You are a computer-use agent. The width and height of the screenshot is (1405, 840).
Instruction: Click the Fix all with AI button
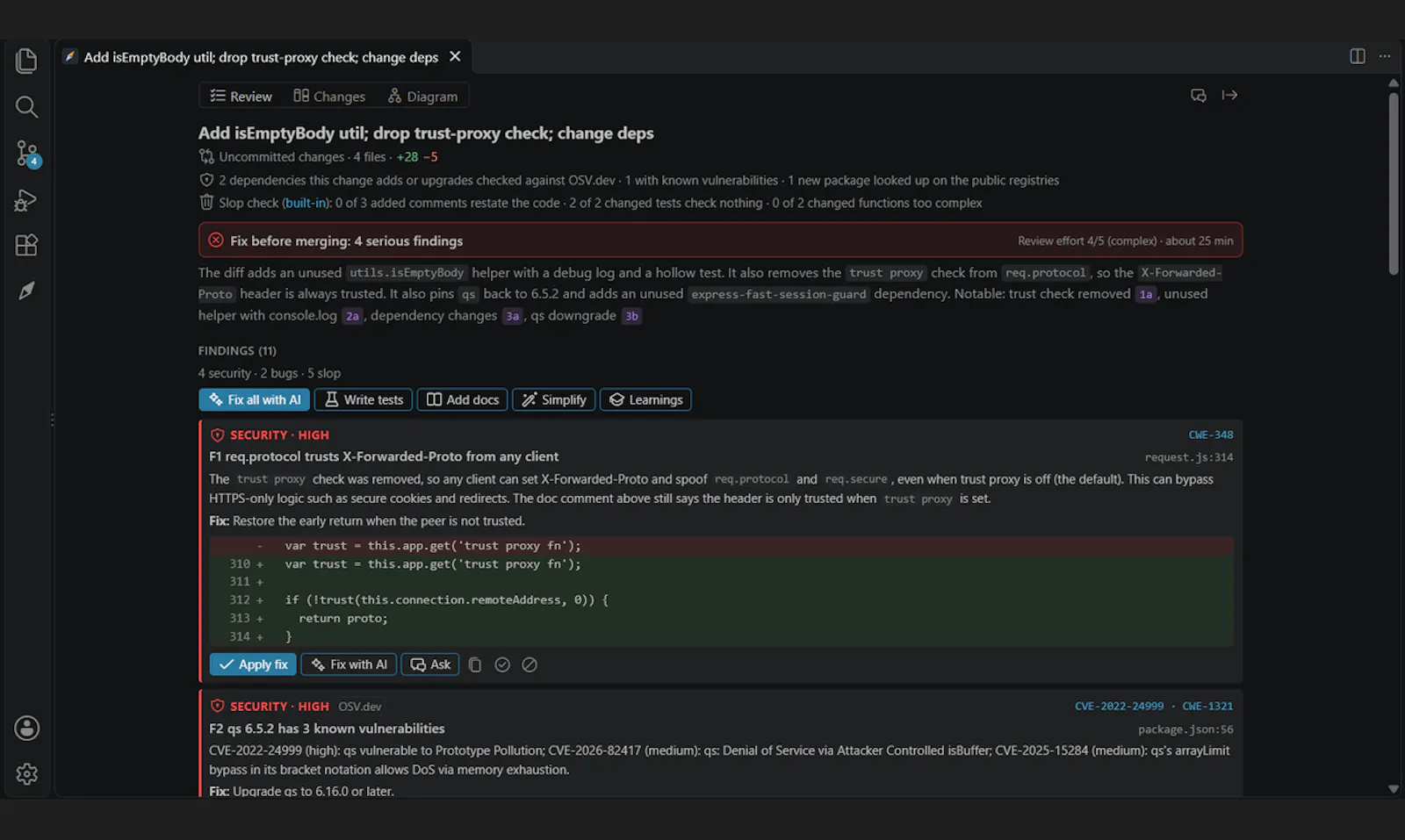[255, 399]
